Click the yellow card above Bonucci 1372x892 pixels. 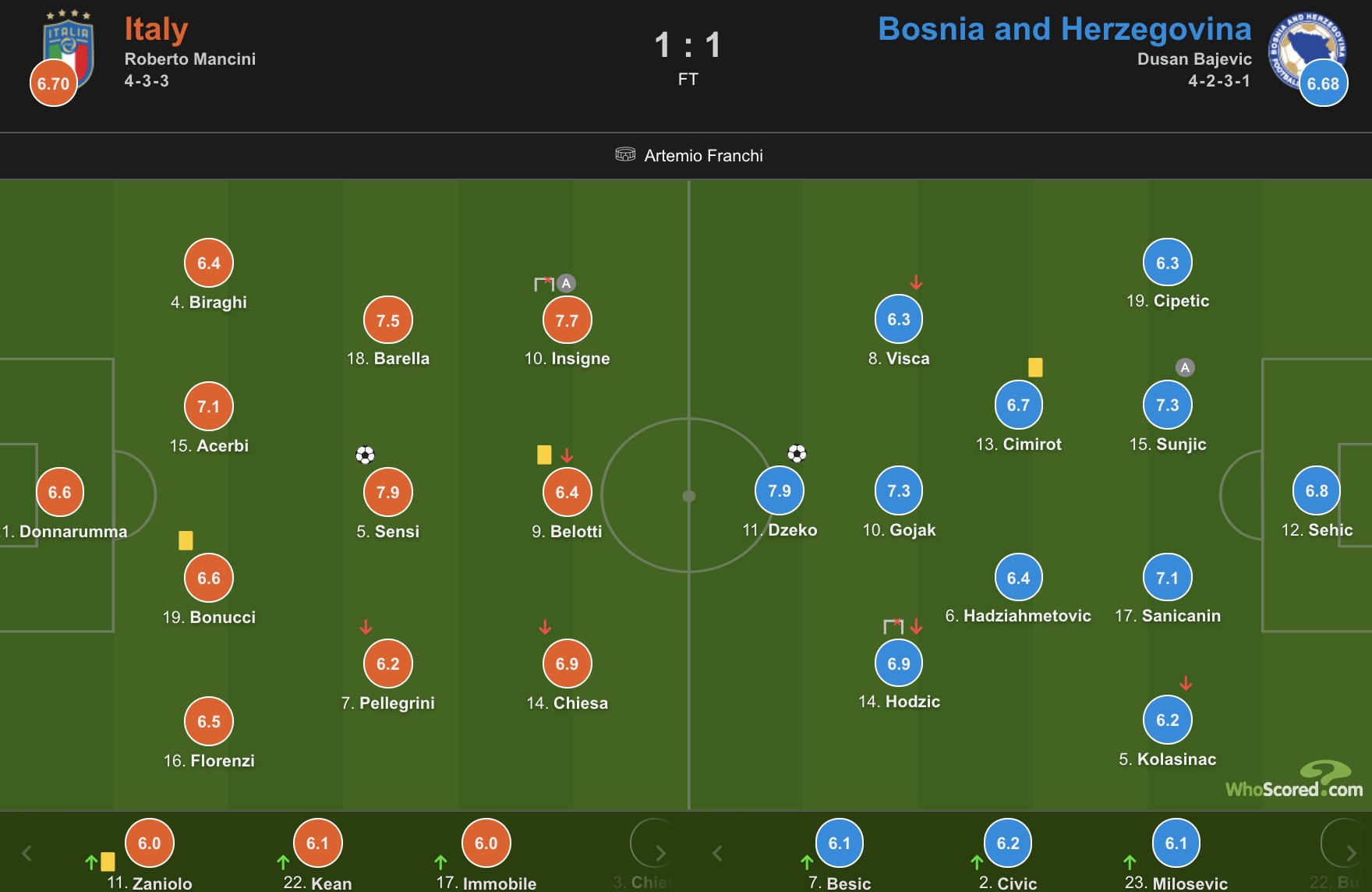coord(186,540)
